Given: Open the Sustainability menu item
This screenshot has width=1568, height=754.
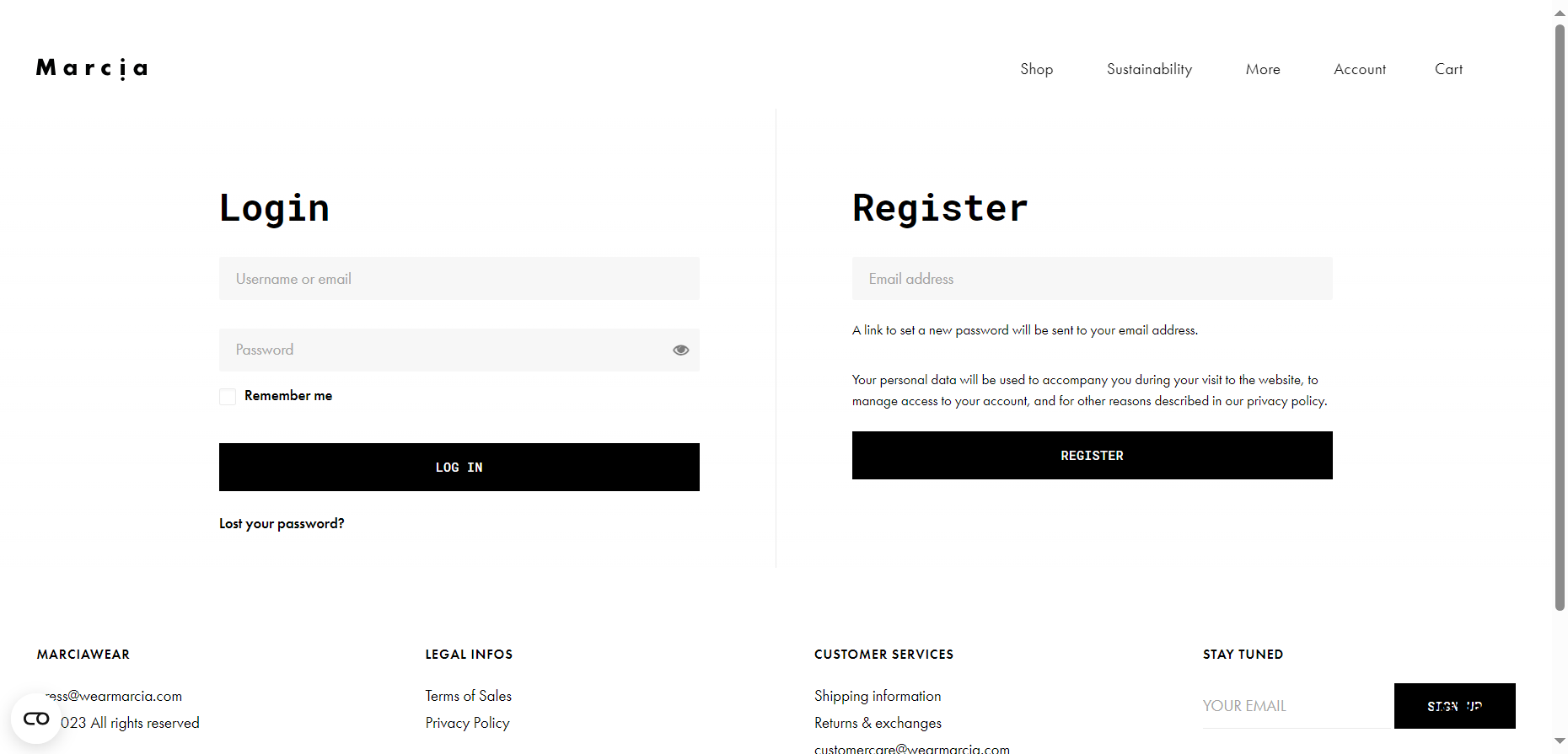Looking at the screenshot, I should point(1149,69).
